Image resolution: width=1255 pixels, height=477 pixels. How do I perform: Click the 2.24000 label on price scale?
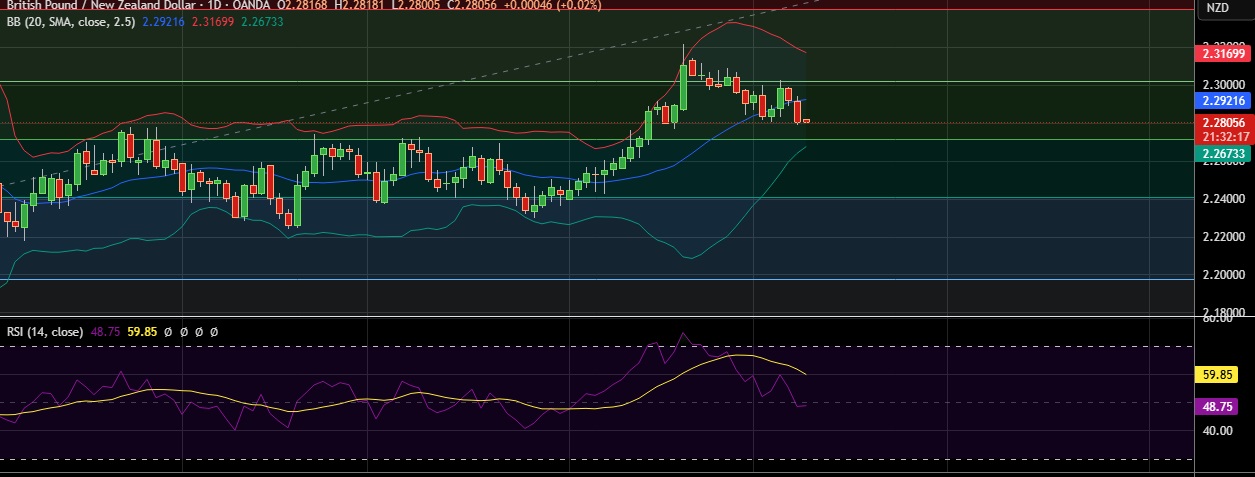pos(1223,199)
